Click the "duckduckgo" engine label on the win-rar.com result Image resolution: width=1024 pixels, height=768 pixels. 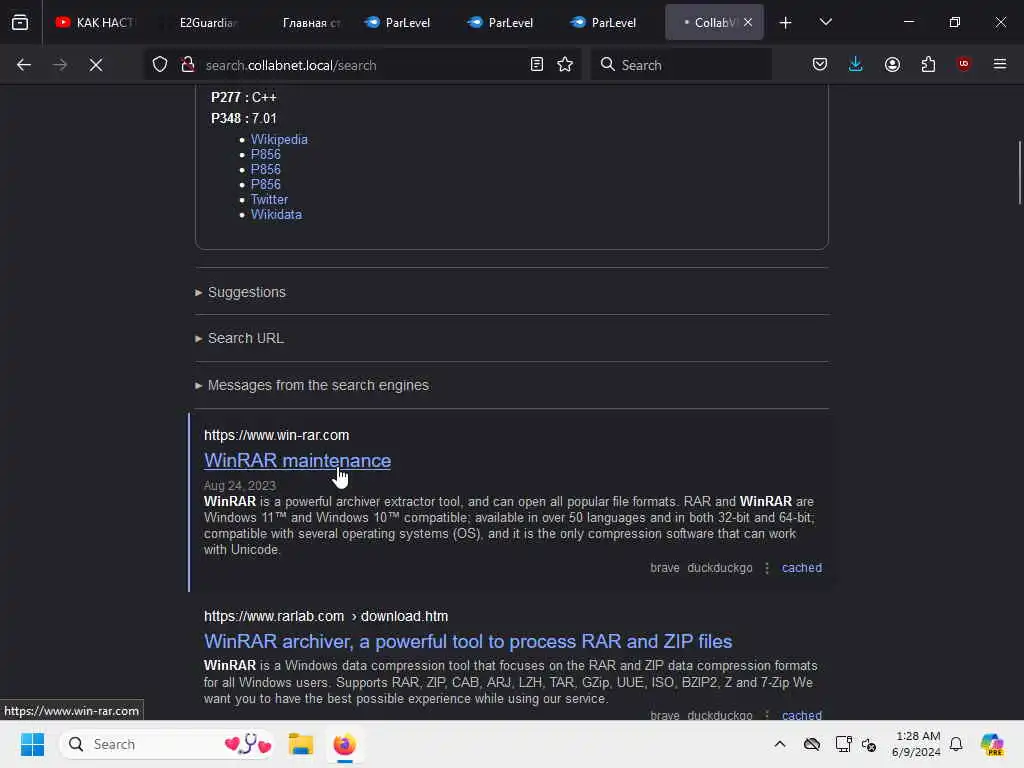coord(720,568)
